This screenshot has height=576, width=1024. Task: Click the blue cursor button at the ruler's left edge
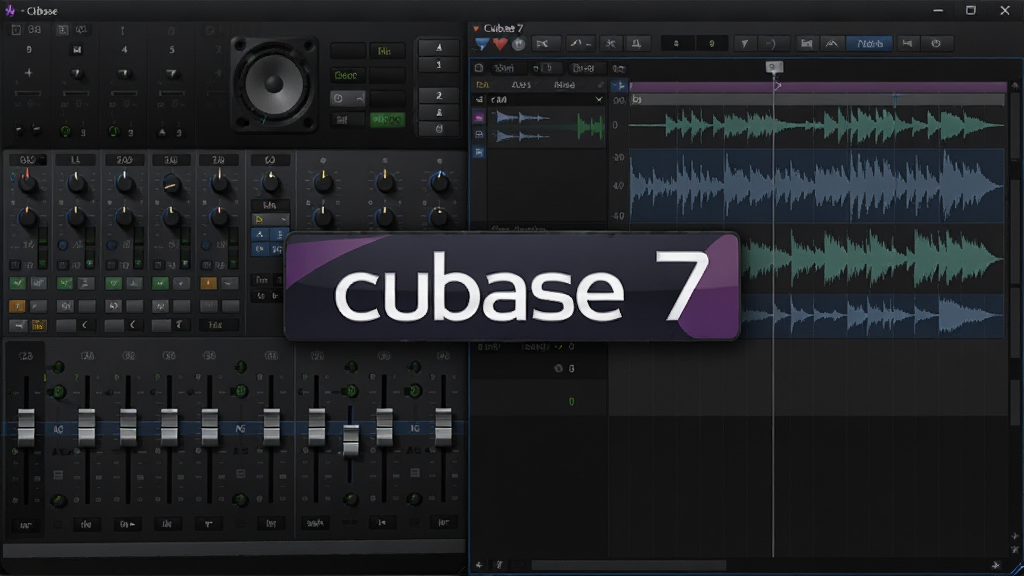(618, 85)
